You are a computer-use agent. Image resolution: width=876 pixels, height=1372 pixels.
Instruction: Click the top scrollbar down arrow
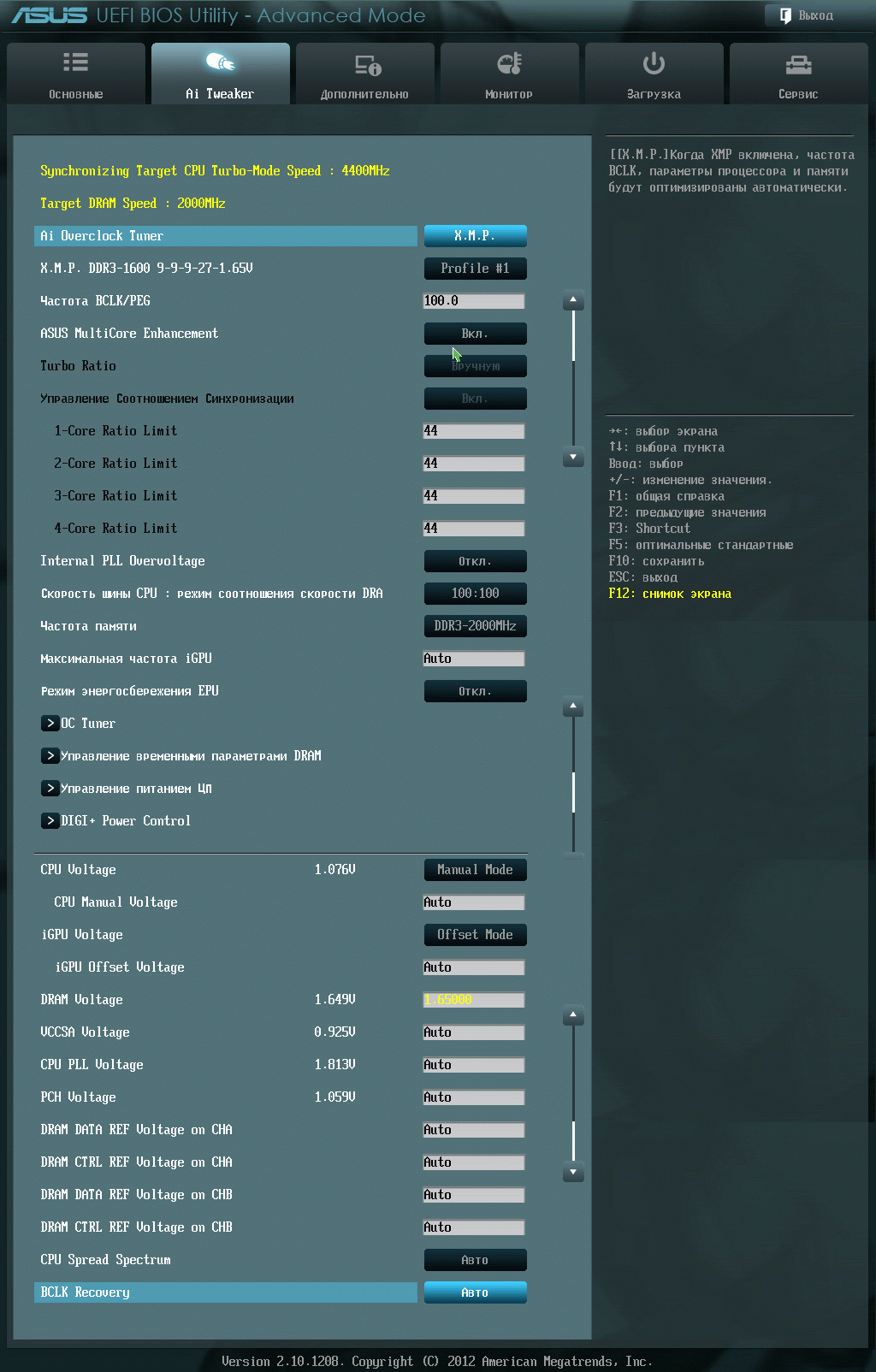coord(573,458)
